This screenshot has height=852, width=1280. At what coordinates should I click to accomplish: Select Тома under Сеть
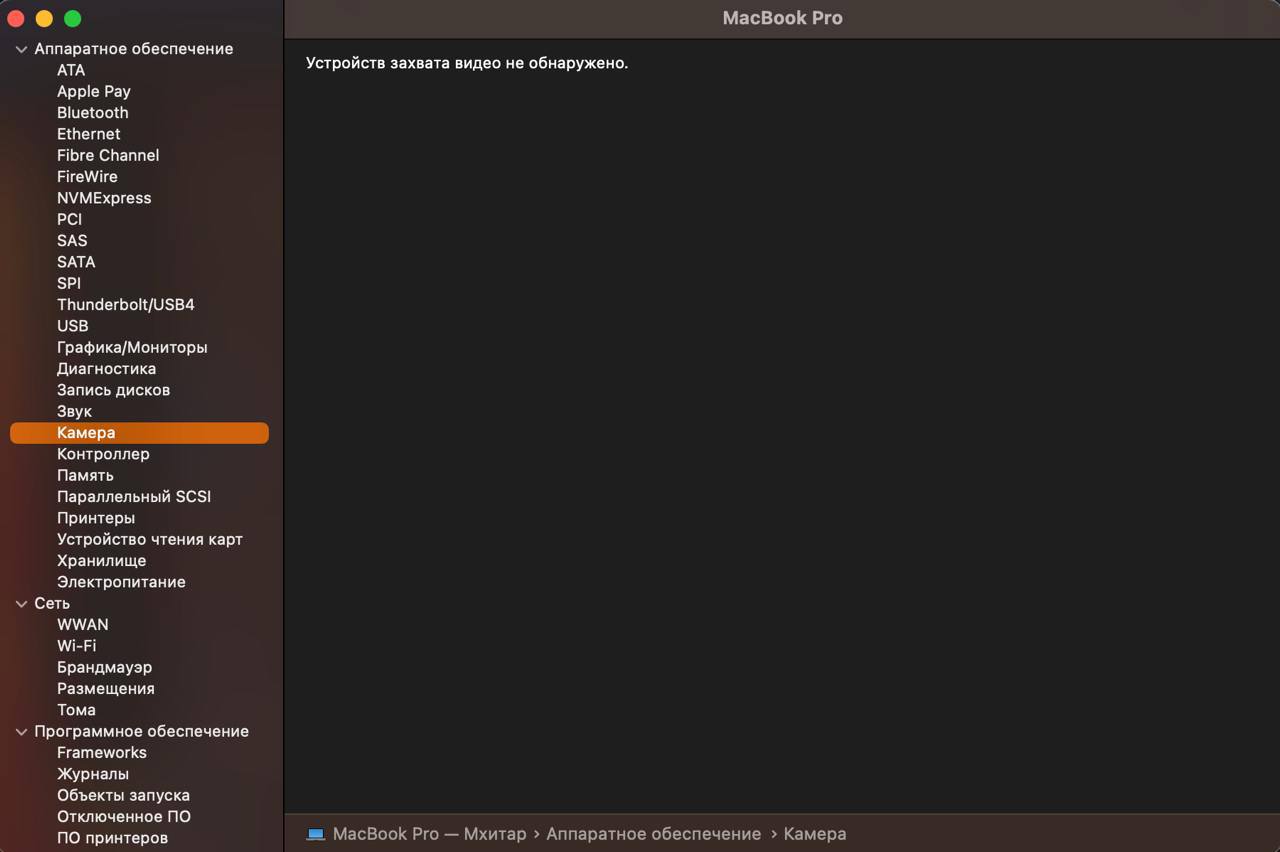click(x=76, y=710)
